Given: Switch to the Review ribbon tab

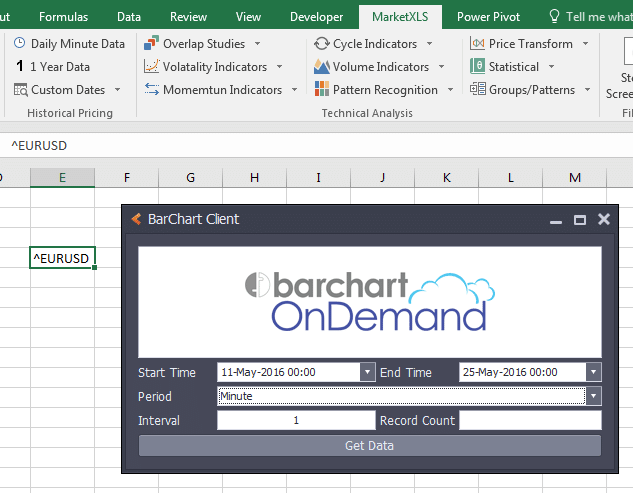Looking at the screenshot, I should click(188, 17).
